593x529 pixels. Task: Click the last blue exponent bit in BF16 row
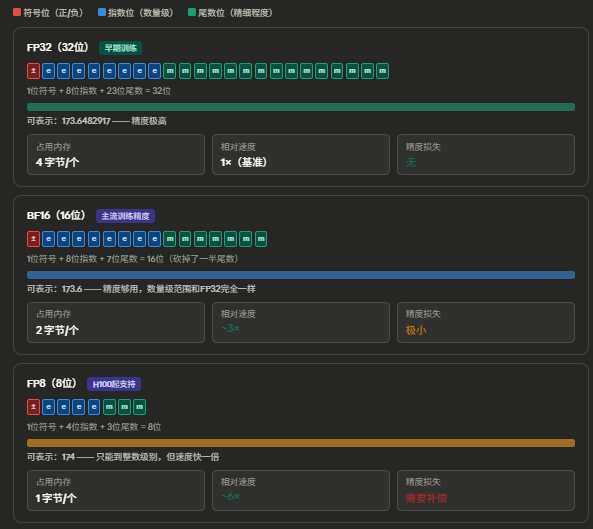click(x=154, y=239)
